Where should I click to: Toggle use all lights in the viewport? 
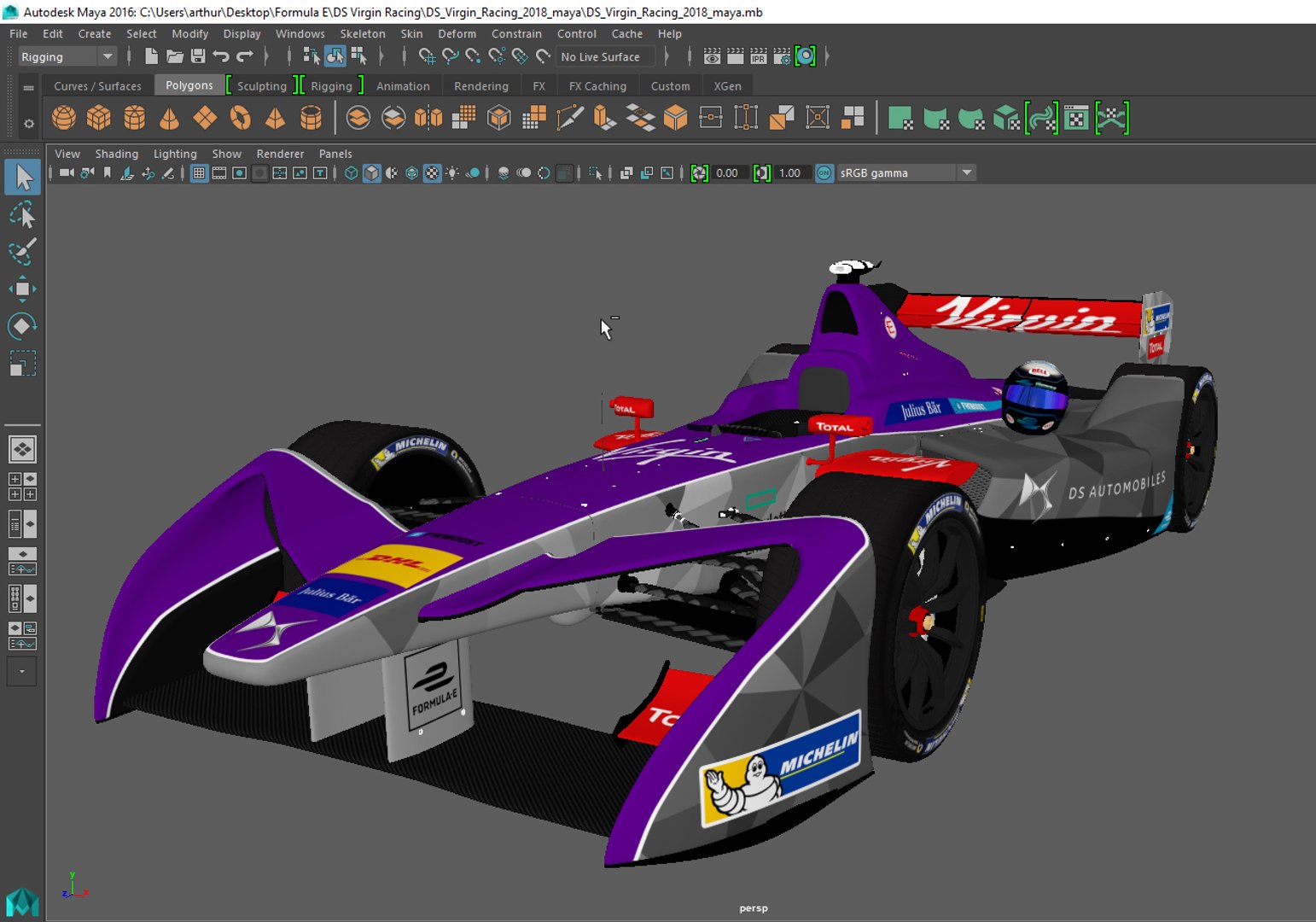coord(452,172)
